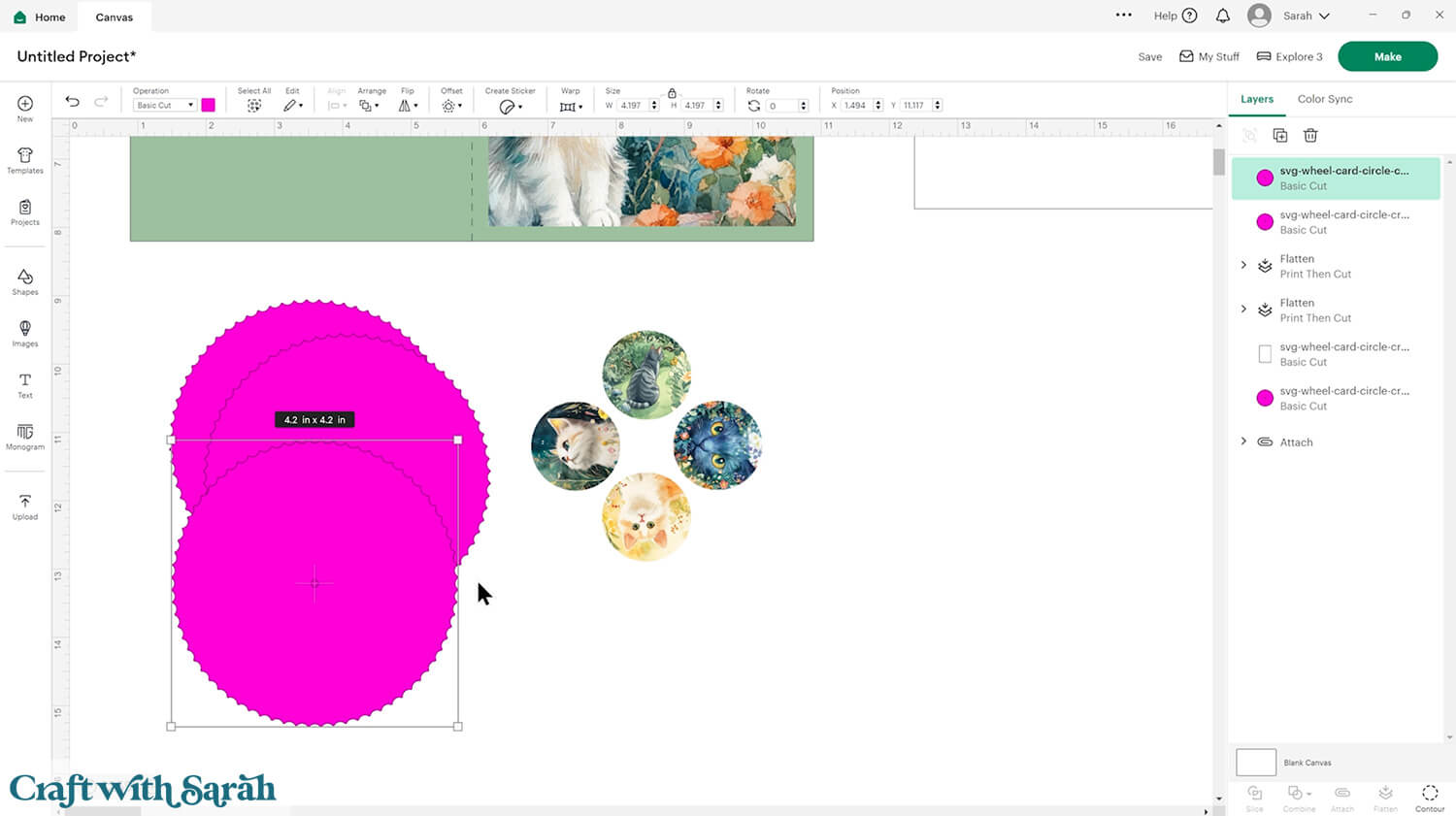
Task: Open the Offset dropdown
Action: (451, 106)
